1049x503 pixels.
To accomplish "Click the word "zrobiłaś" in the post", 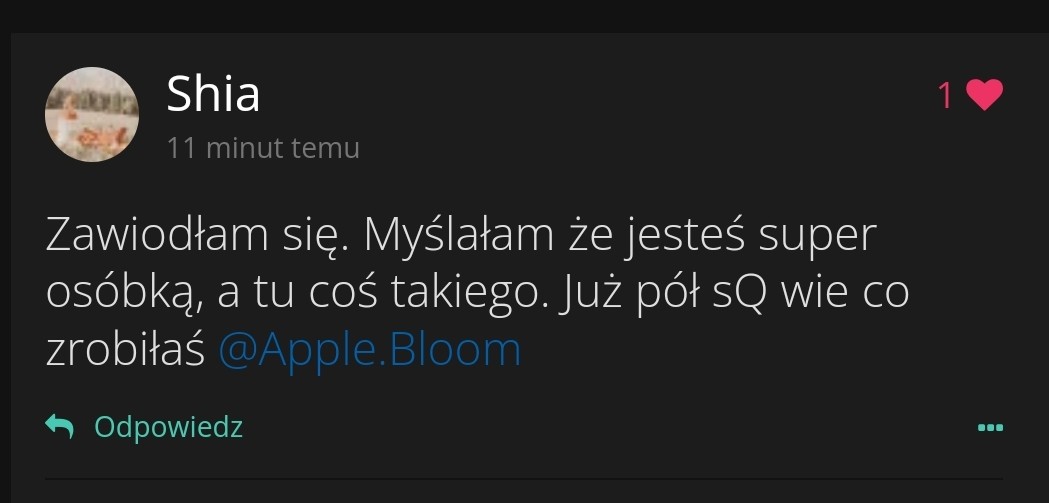I will click(x=124, y=351).
